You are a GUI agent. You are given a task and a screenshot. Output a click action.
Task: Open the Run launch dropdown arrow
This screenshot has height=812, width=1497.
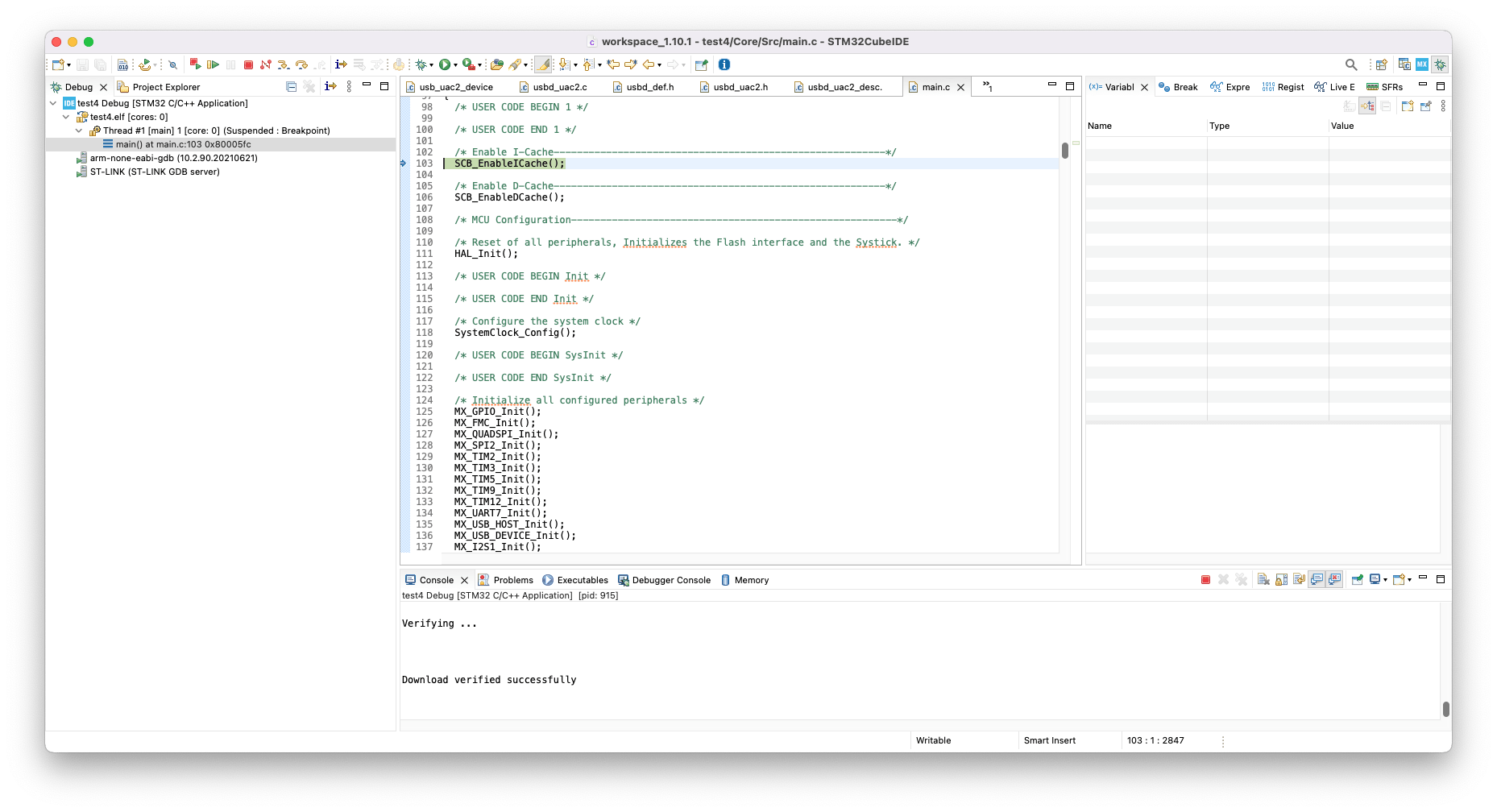click(455, 65)
